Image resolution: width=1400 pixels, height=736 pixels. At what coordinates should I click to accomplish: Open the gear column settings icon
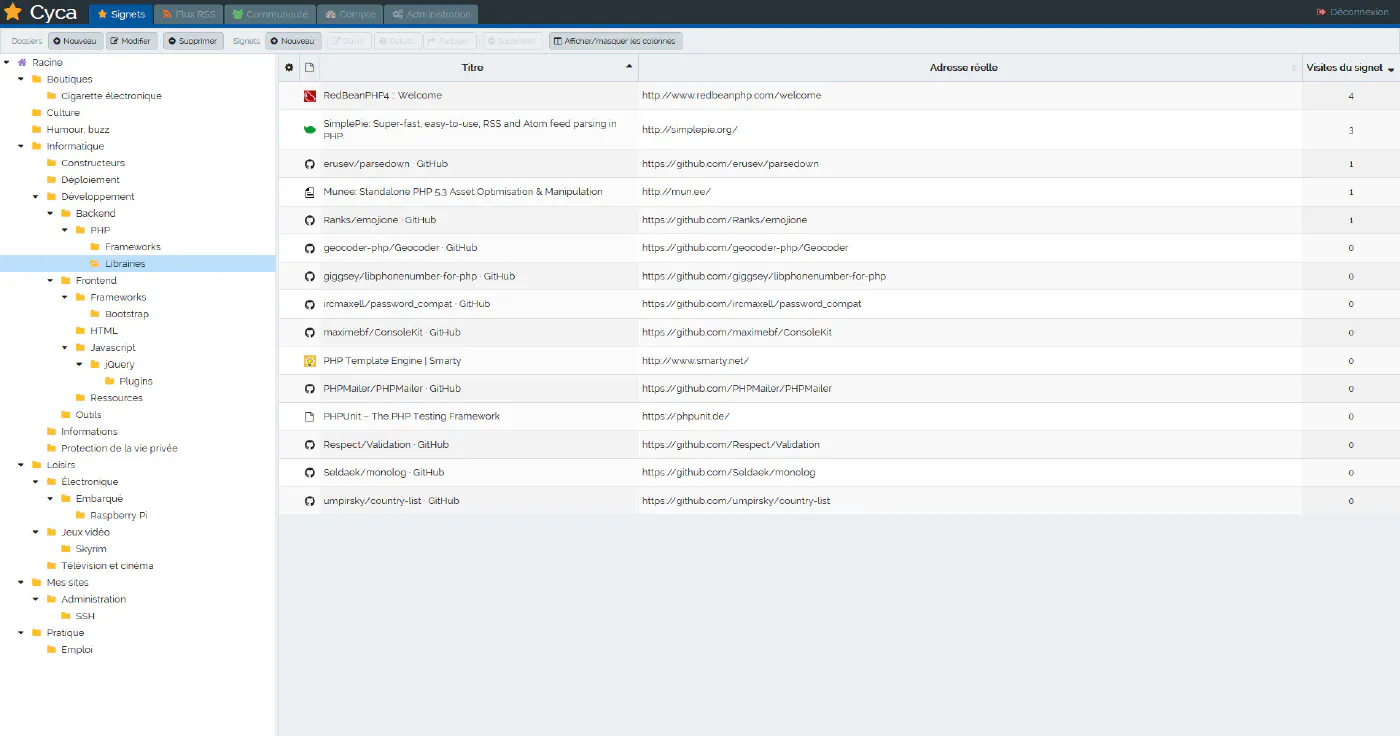(290, 68)
